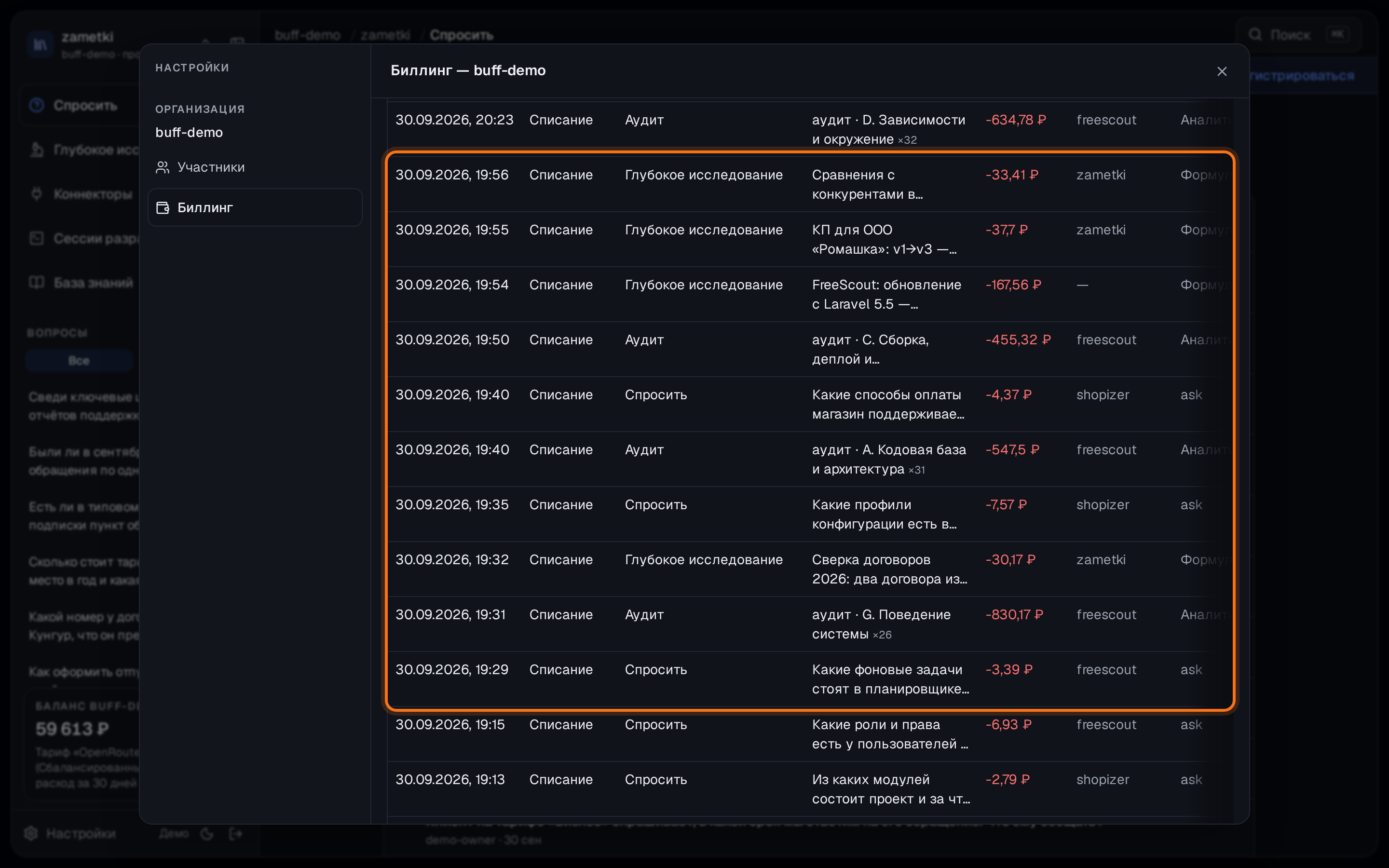1389x868 pixels.
Task: Click Какие способы оплаты description cell
Action: point(888,404)
